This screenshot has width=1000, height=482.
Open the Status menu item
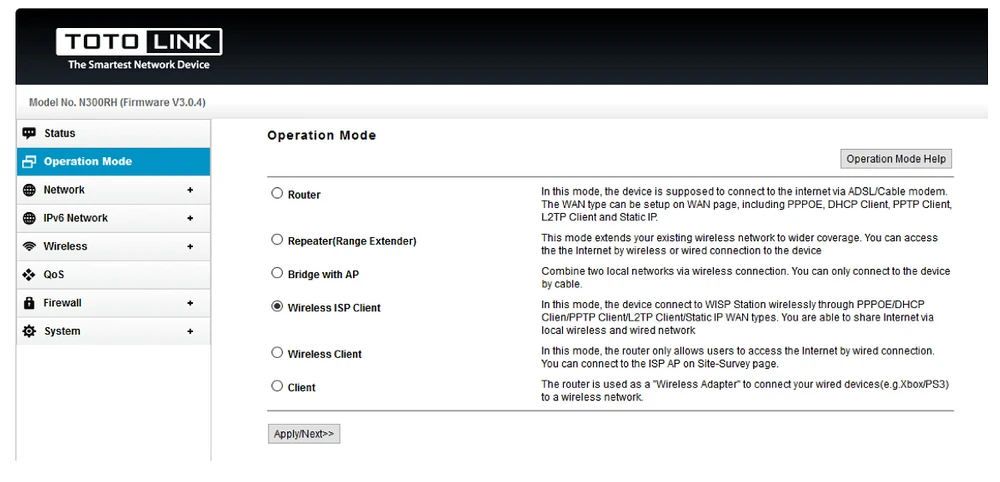60,133
